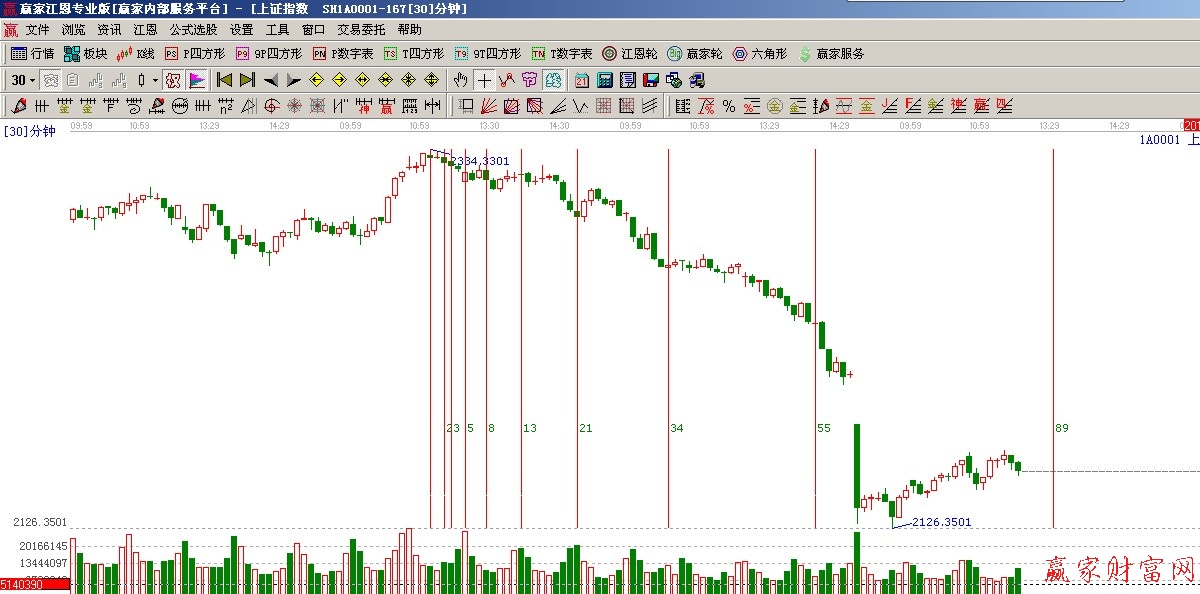1200x594 pixels.
Task: Toggle the 权 price adjustment button
Action: point(172,80)
